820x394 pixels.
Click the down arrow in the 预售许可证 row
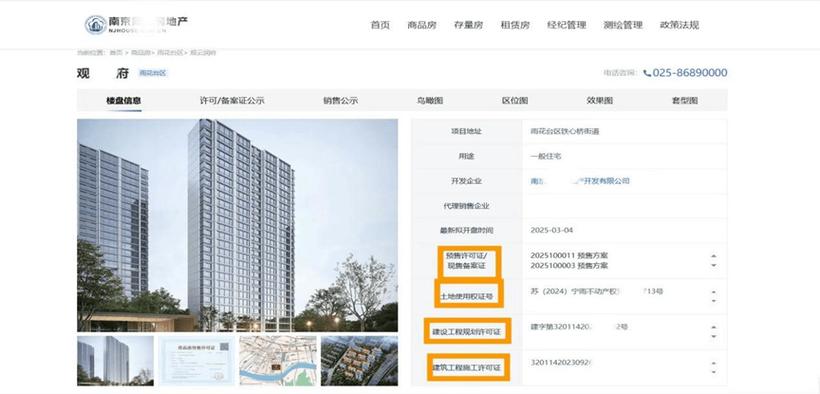pos(713,265)
